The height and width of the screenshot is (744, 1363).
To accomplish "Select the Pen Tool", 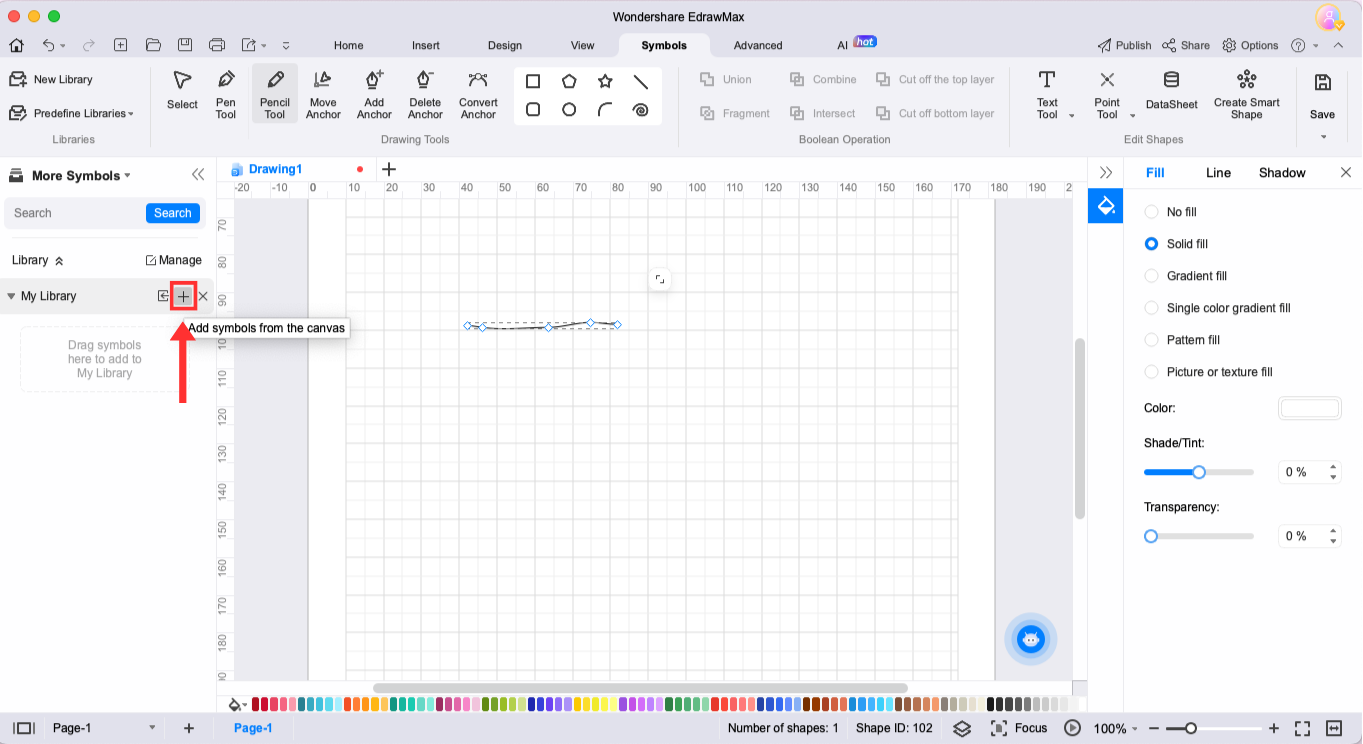I will [x=226, y=94].
